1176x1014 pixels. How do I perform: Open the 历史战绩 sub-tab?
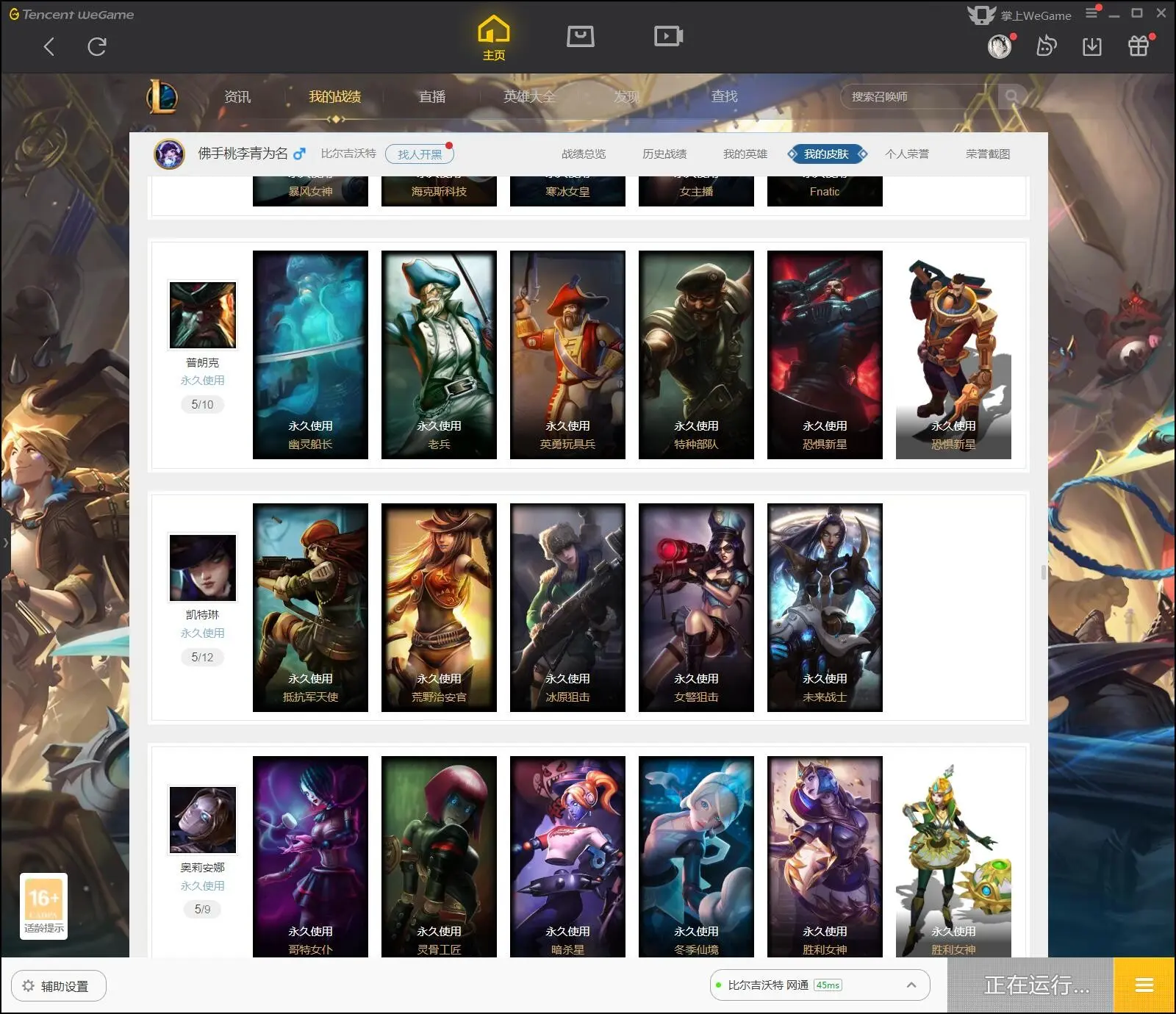pos(664,154)
